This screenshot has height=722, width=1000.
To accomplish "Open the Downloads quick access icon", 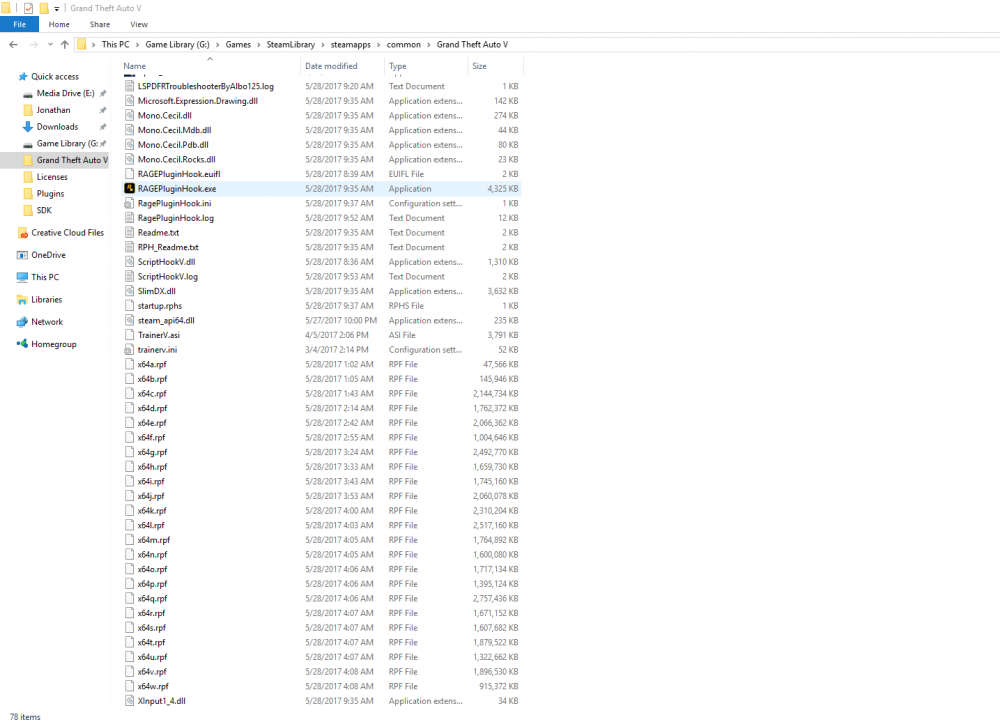I will click(x=27, y=127).
